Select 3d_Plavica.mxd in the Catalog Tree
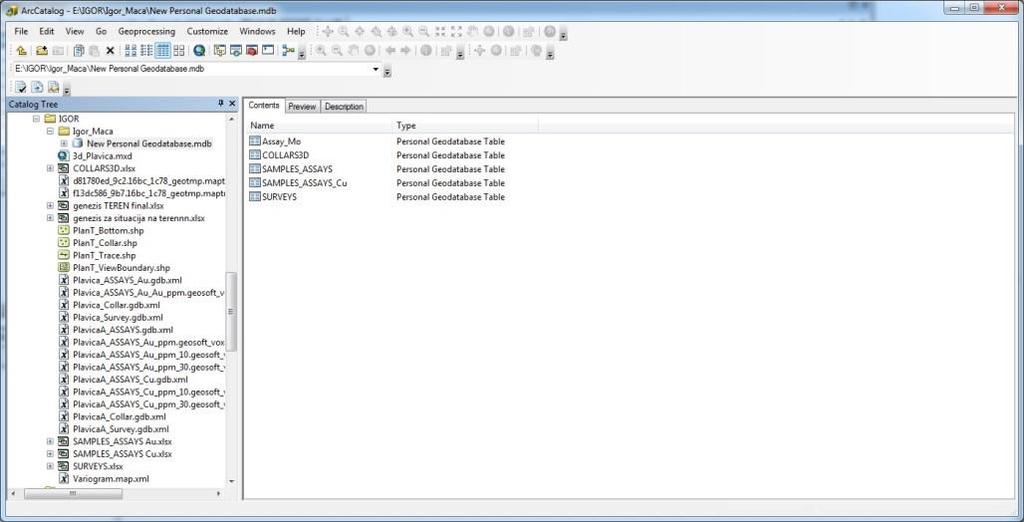 pyautogui.click(x=102, y=156)
